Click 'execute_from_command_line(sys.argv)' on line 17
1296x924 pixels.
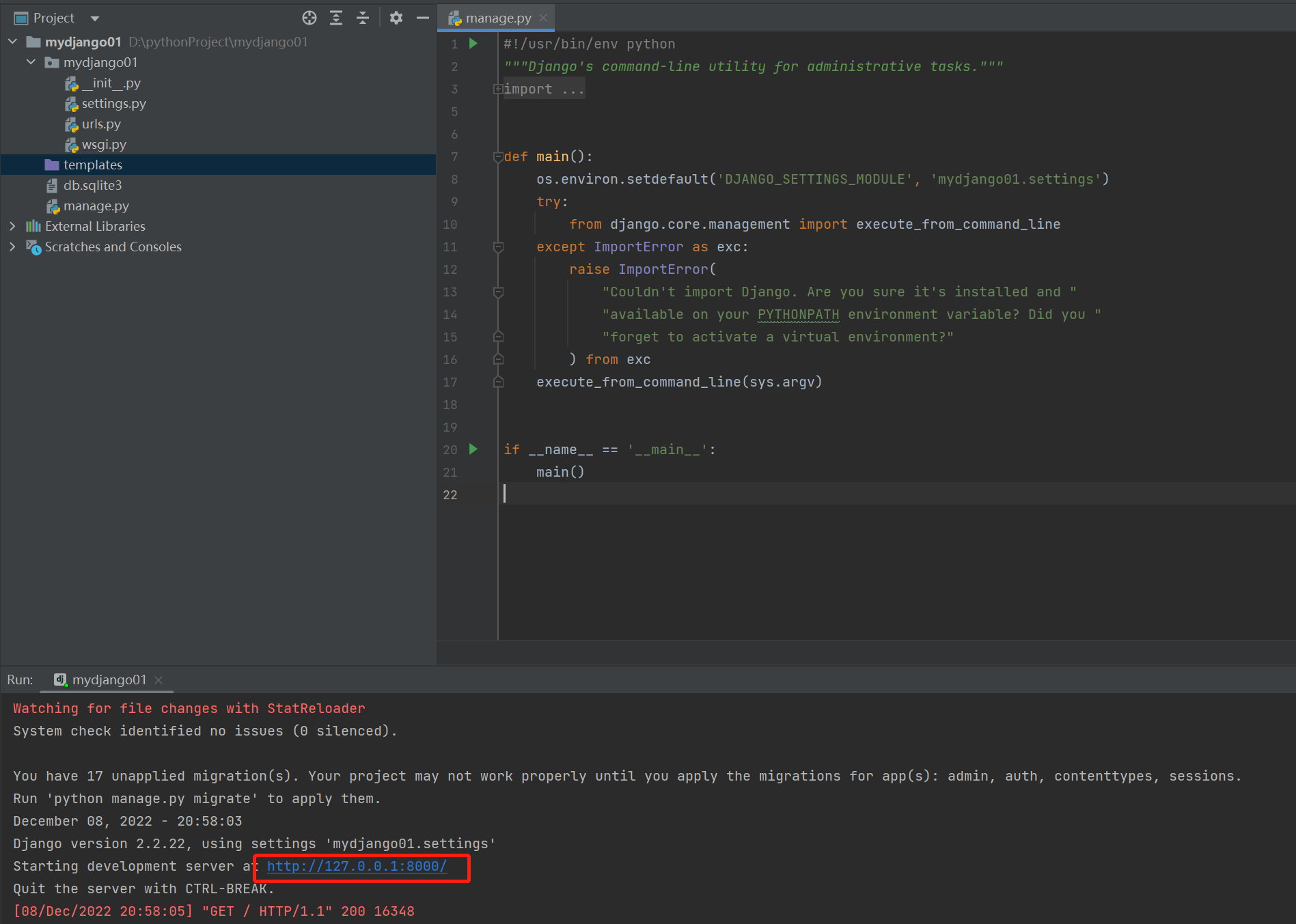pyautogui.click(x=679, y=382)
